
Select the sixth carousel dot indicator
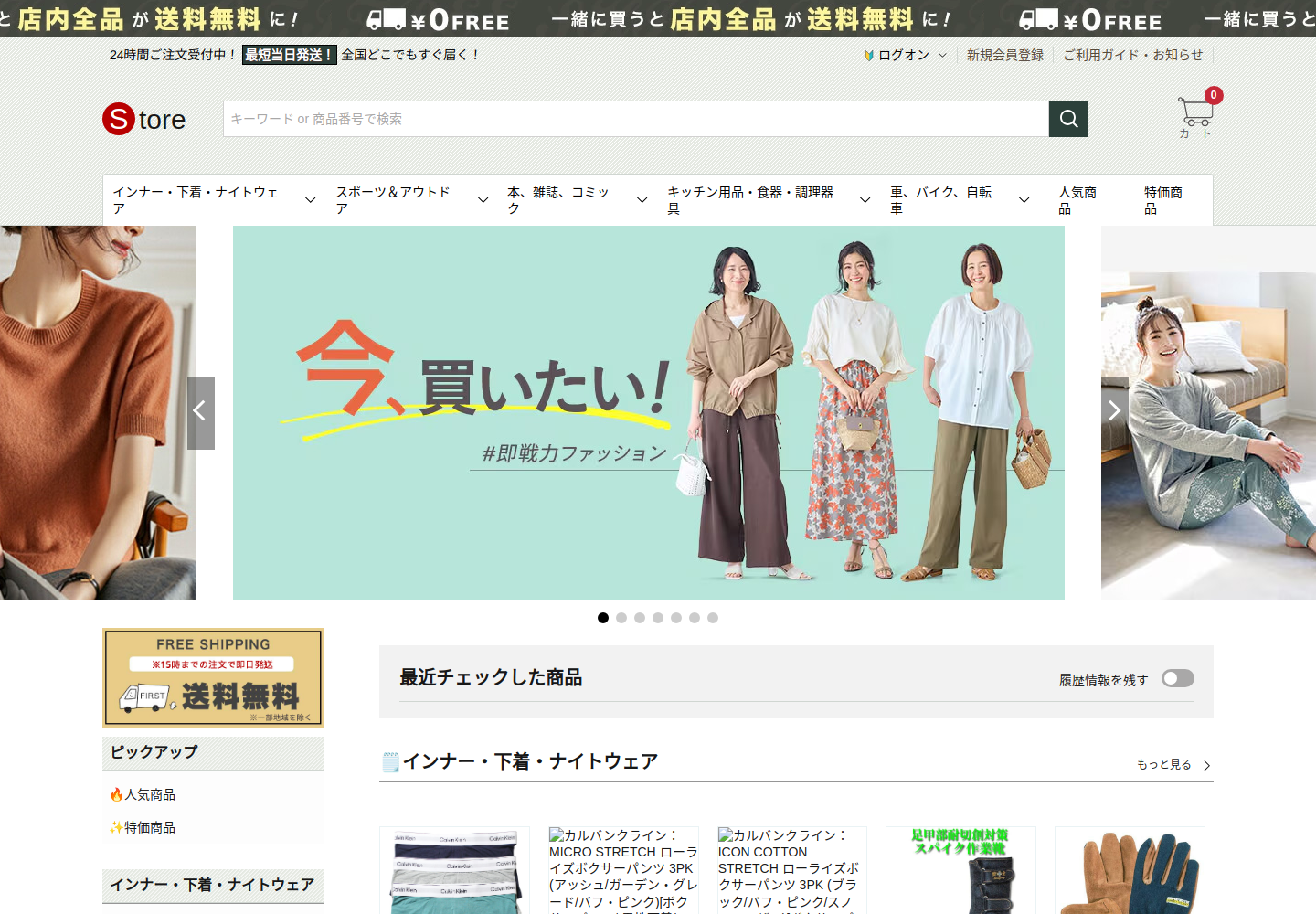pyautogui.click(x=695, y=618)
